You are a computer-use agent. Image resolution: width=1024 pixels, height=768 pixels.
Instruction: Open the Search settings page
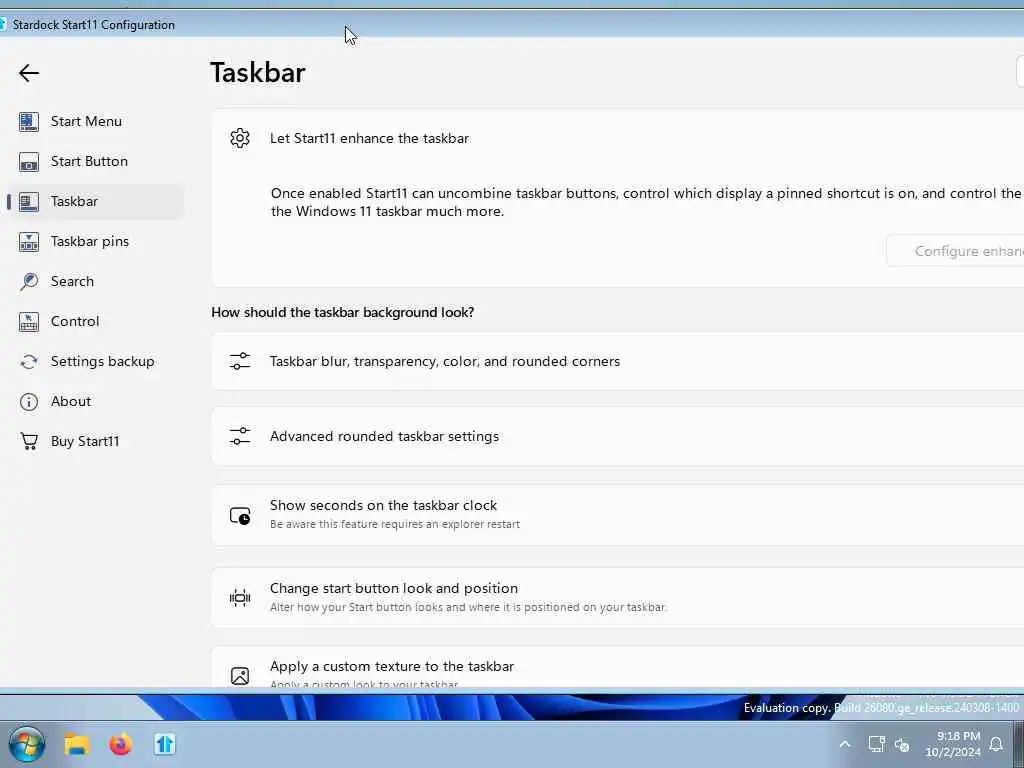95,281
